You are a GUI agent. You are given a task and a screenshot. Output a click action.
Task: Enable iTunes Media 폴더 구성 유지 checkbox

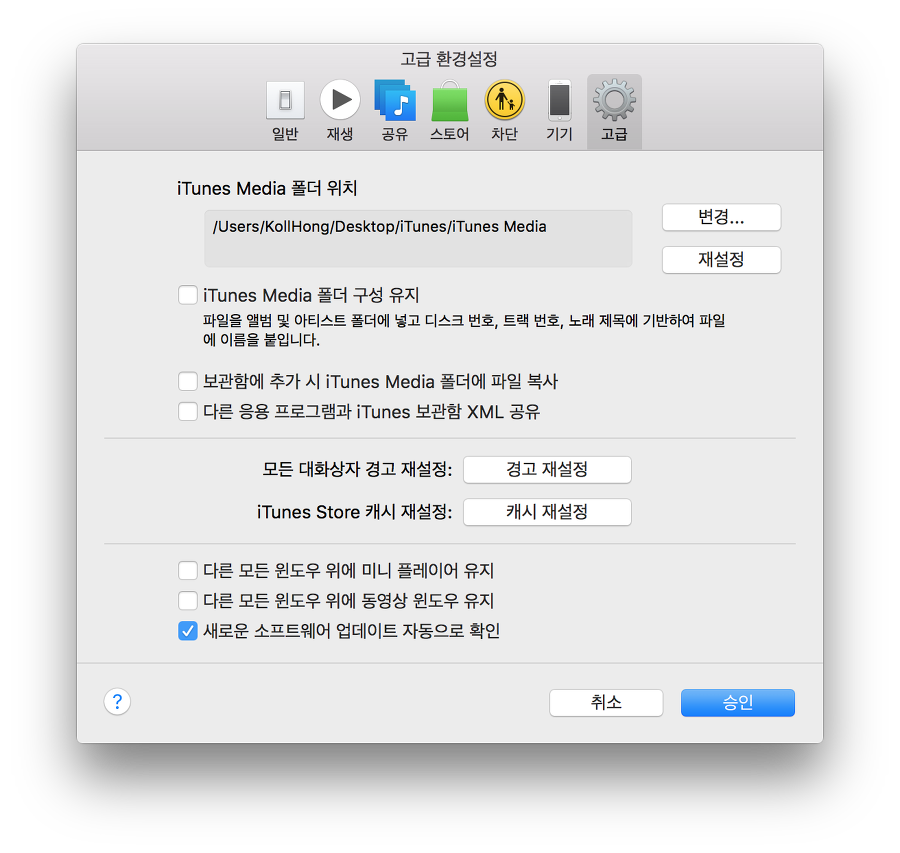point(188,295)
